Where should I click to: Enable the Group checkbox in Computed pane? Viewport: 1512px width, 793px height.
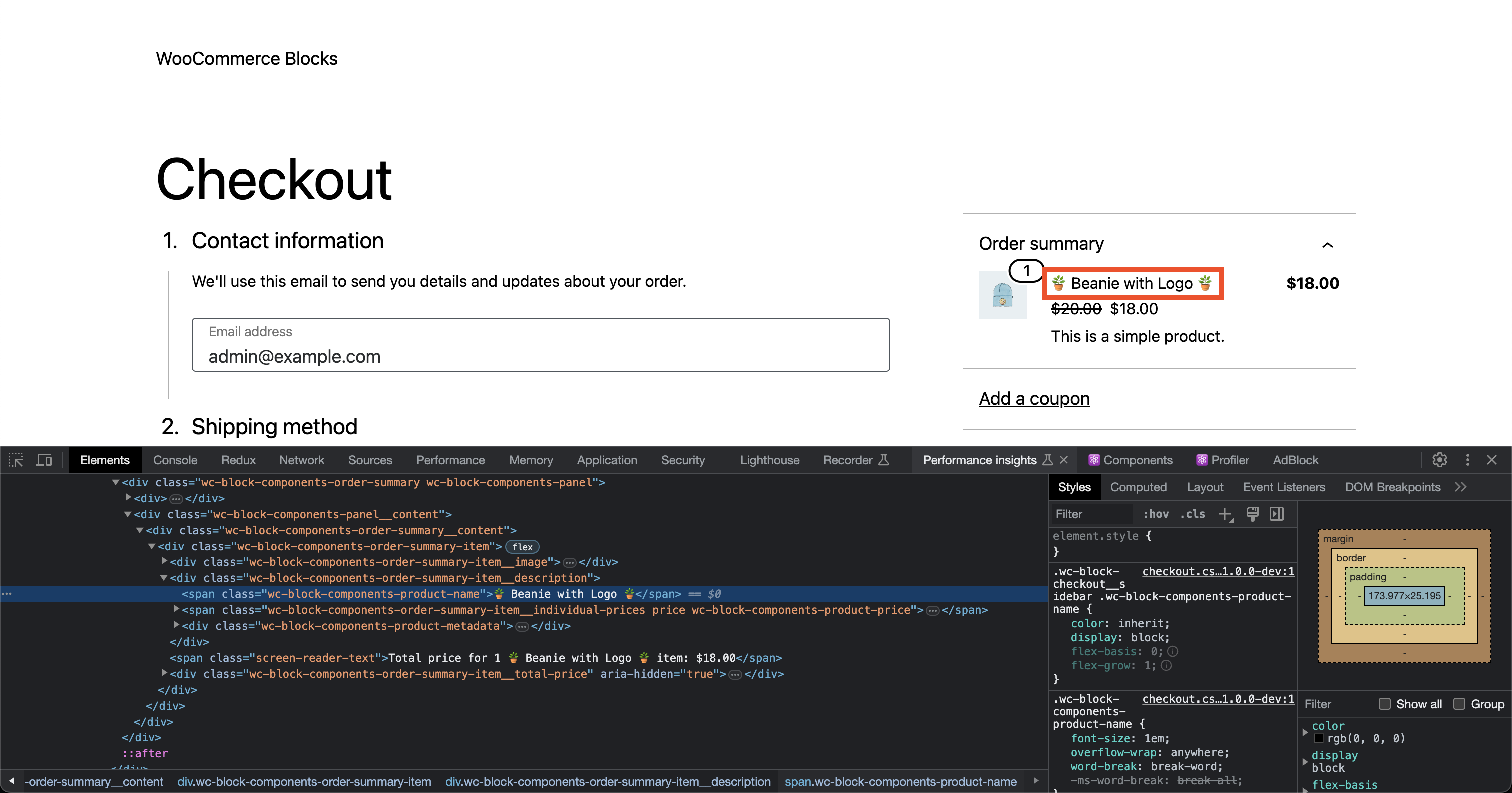tap(1459, 704)
